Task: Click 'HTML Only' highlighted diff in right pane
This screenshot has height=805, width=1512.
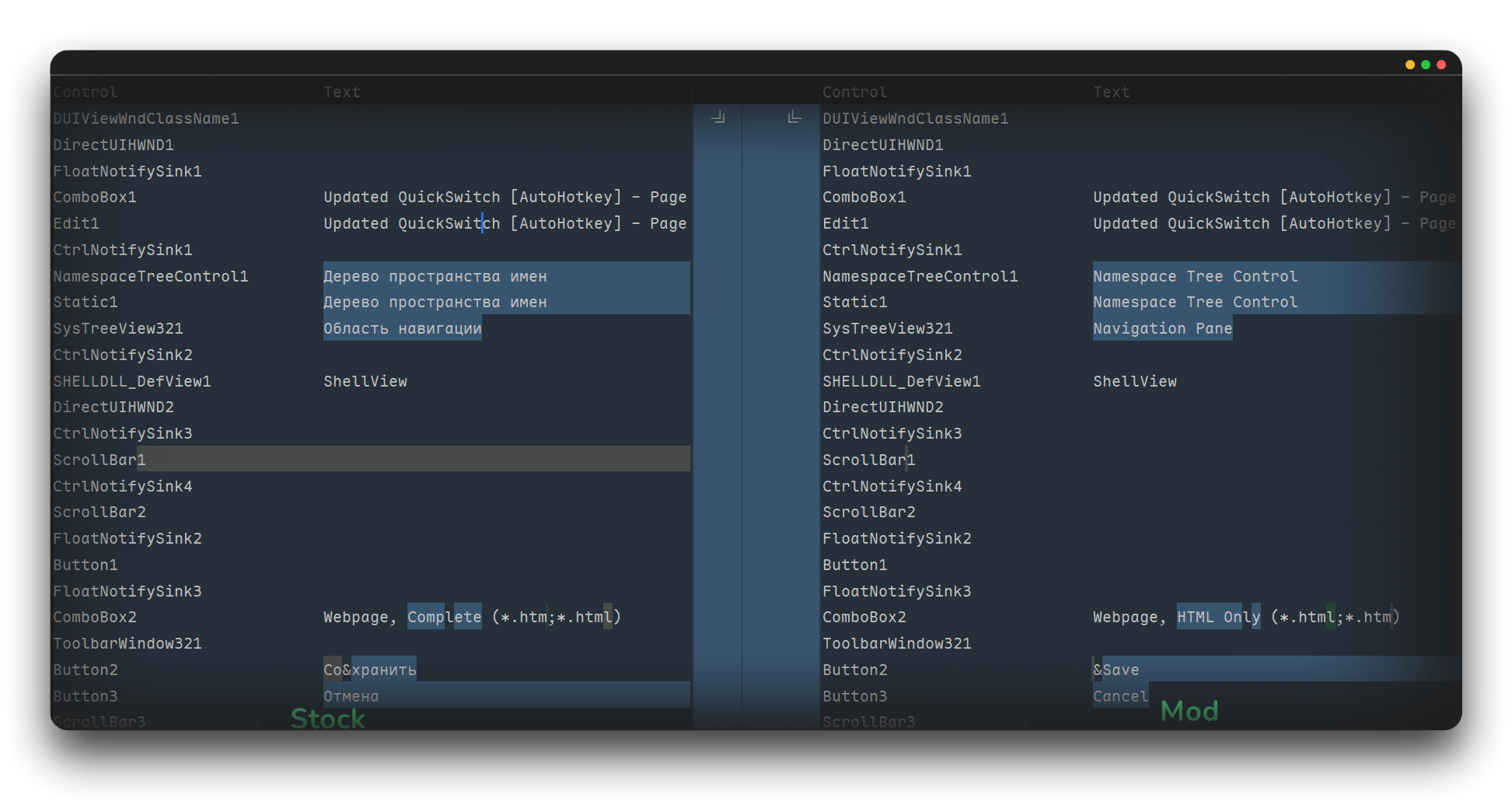Action: [1217, 617]
